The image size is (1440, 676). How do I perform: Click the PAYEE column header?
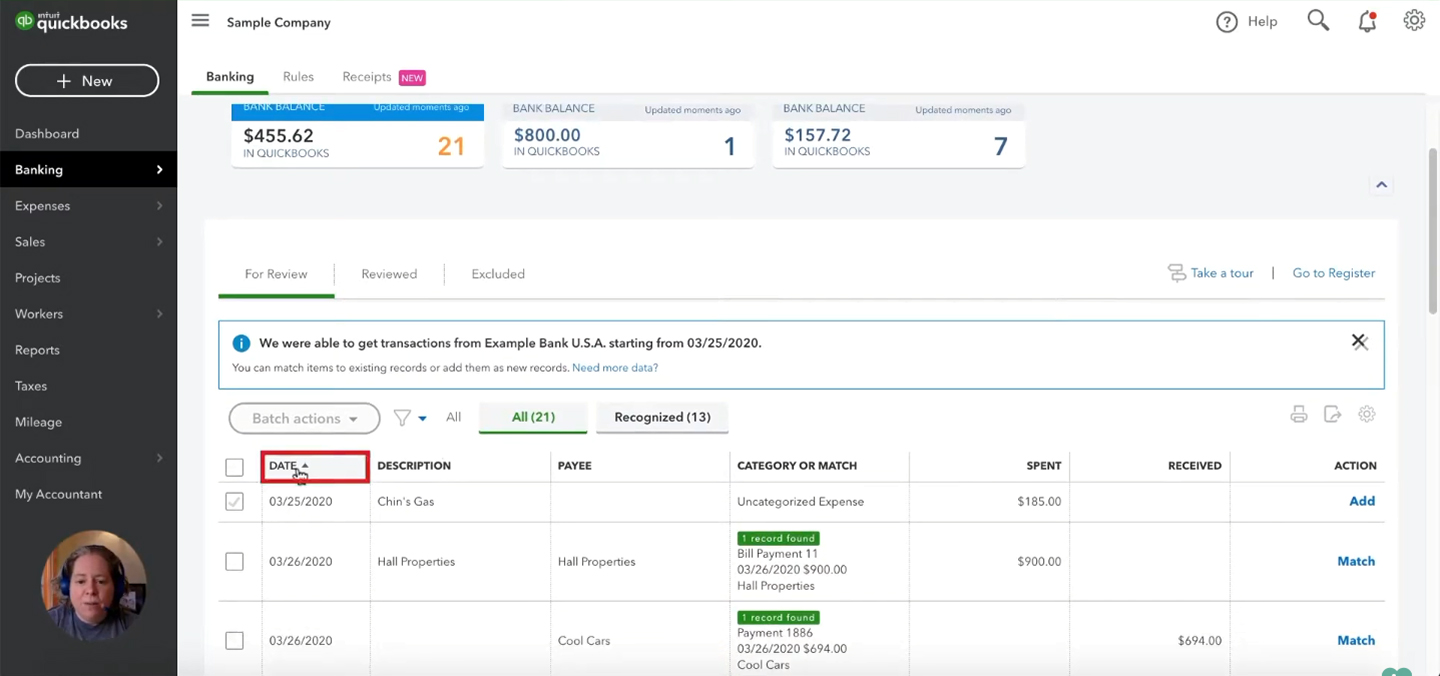pyautogui.click(x=574, y=466)
